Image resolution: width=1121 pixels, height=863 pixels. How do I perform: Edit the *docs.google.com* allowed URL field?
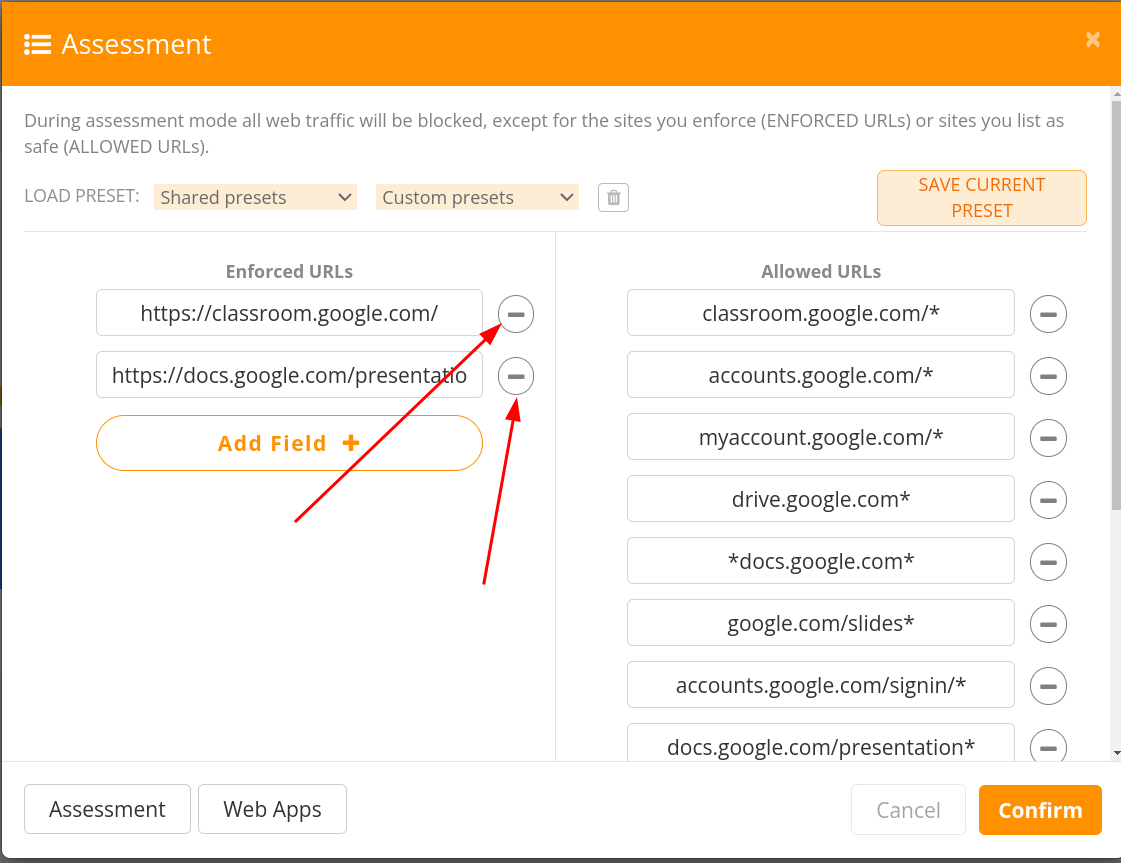821,561
